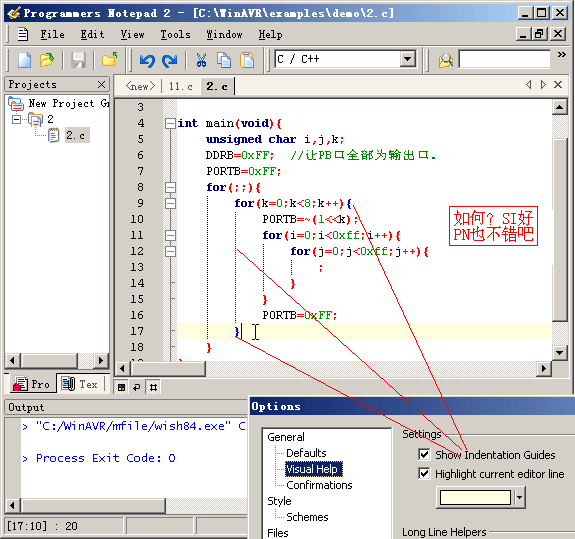575x539 pixels.
Task: Undo the last edit with the Undo arrow
Action: tap(147, 60)
